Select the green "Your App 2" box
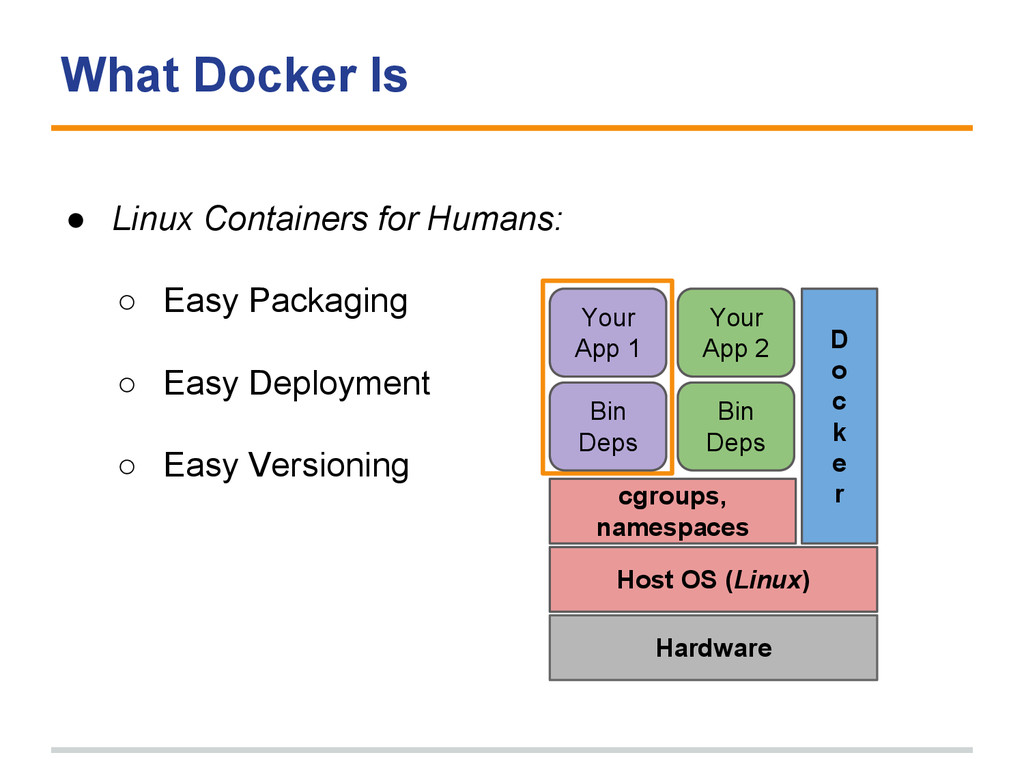Screen dimensions: 1024x768 point(736,332)
